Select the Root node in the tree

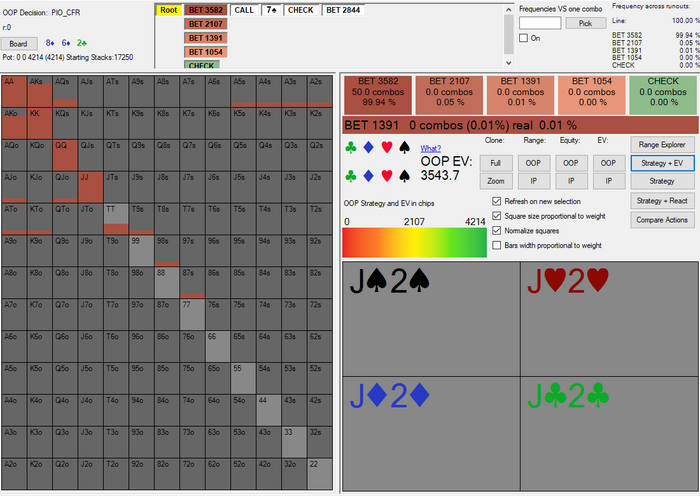click(x=169, y=10)
